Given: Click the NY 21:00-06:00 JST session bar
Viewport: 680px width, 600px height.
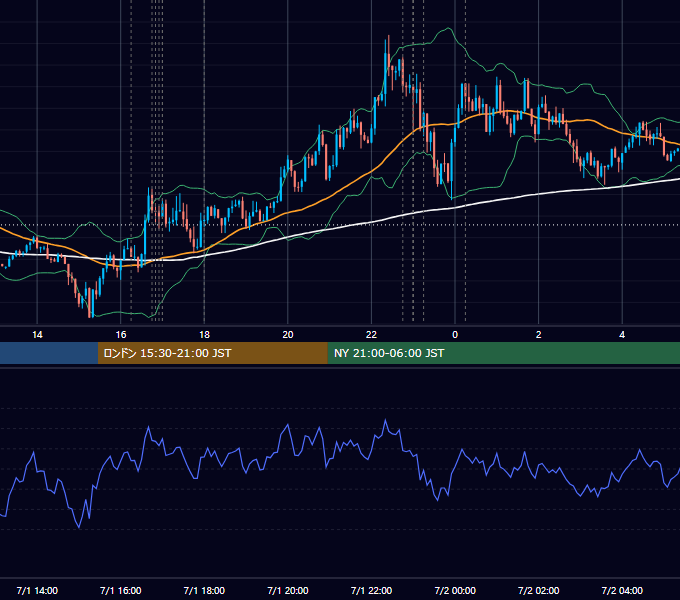Looking at the screenshot, I should click(503, 353).
